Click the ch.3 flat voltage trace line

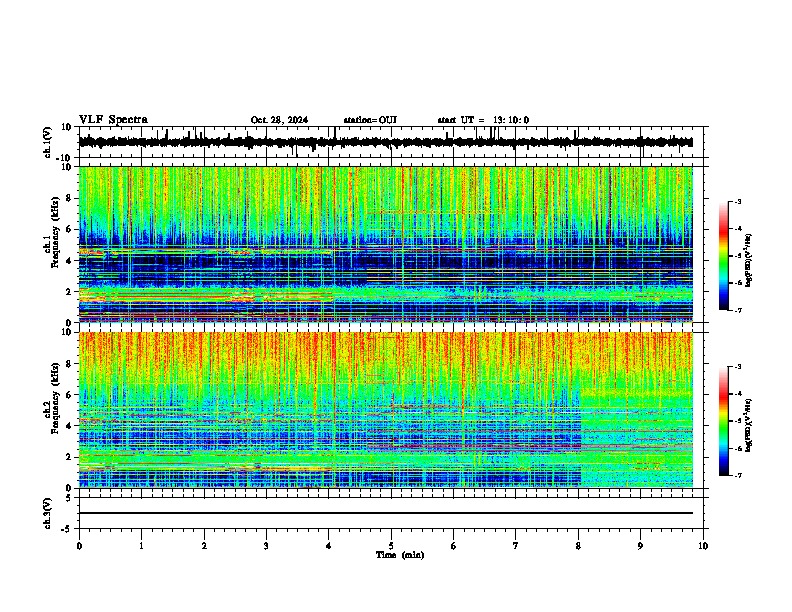pyautogui.click(x=386, y=513)
